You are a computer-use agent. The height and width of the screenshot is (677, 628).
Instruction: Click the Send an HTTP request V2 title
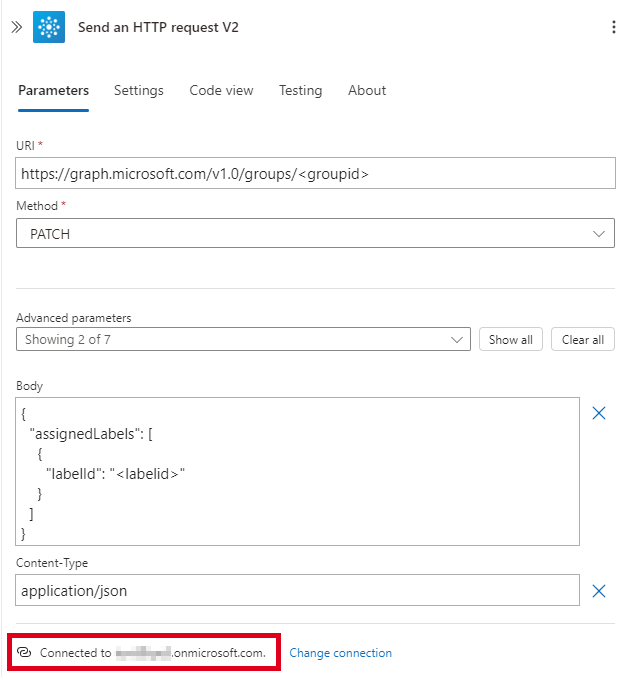(158, 27)
